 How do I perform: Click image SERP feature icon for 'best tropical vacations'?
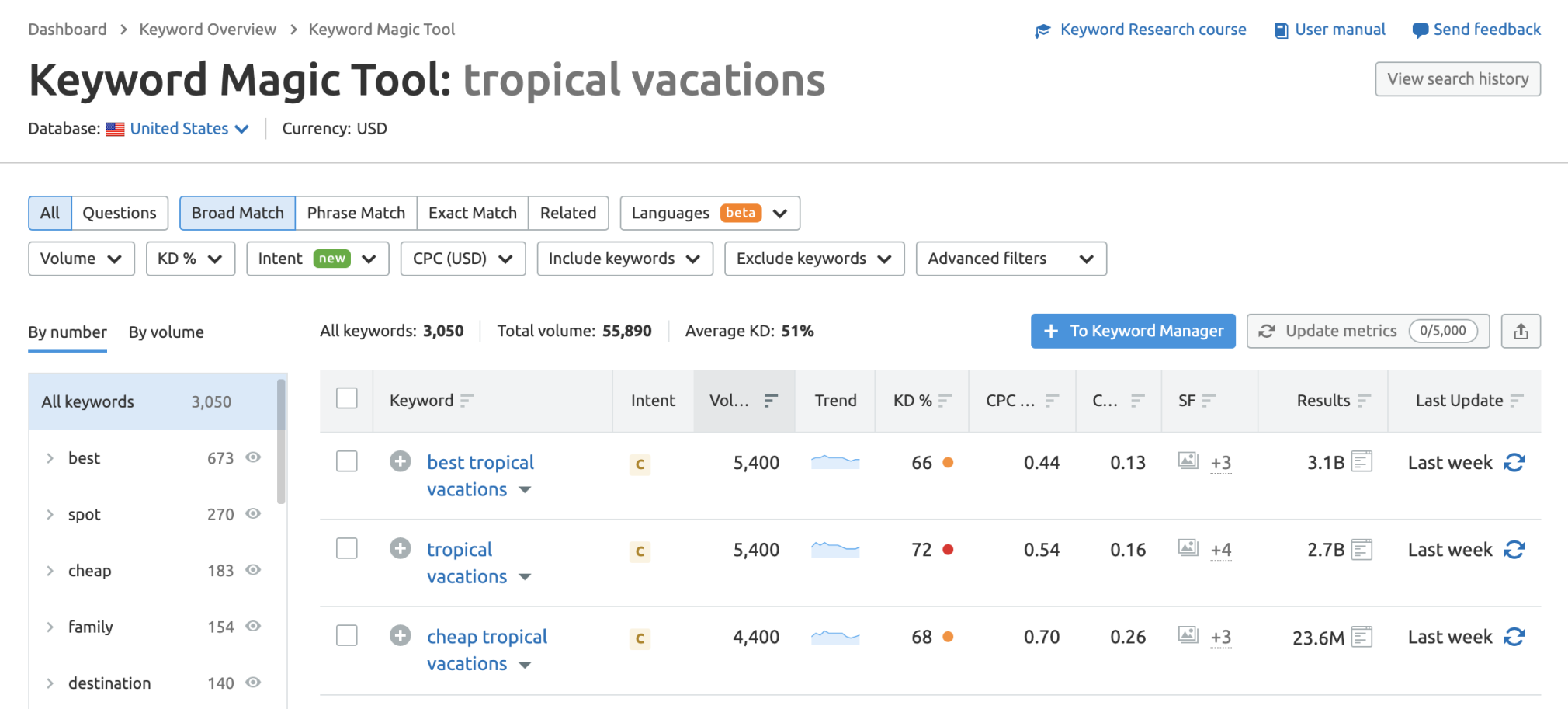click(1188, 461)
